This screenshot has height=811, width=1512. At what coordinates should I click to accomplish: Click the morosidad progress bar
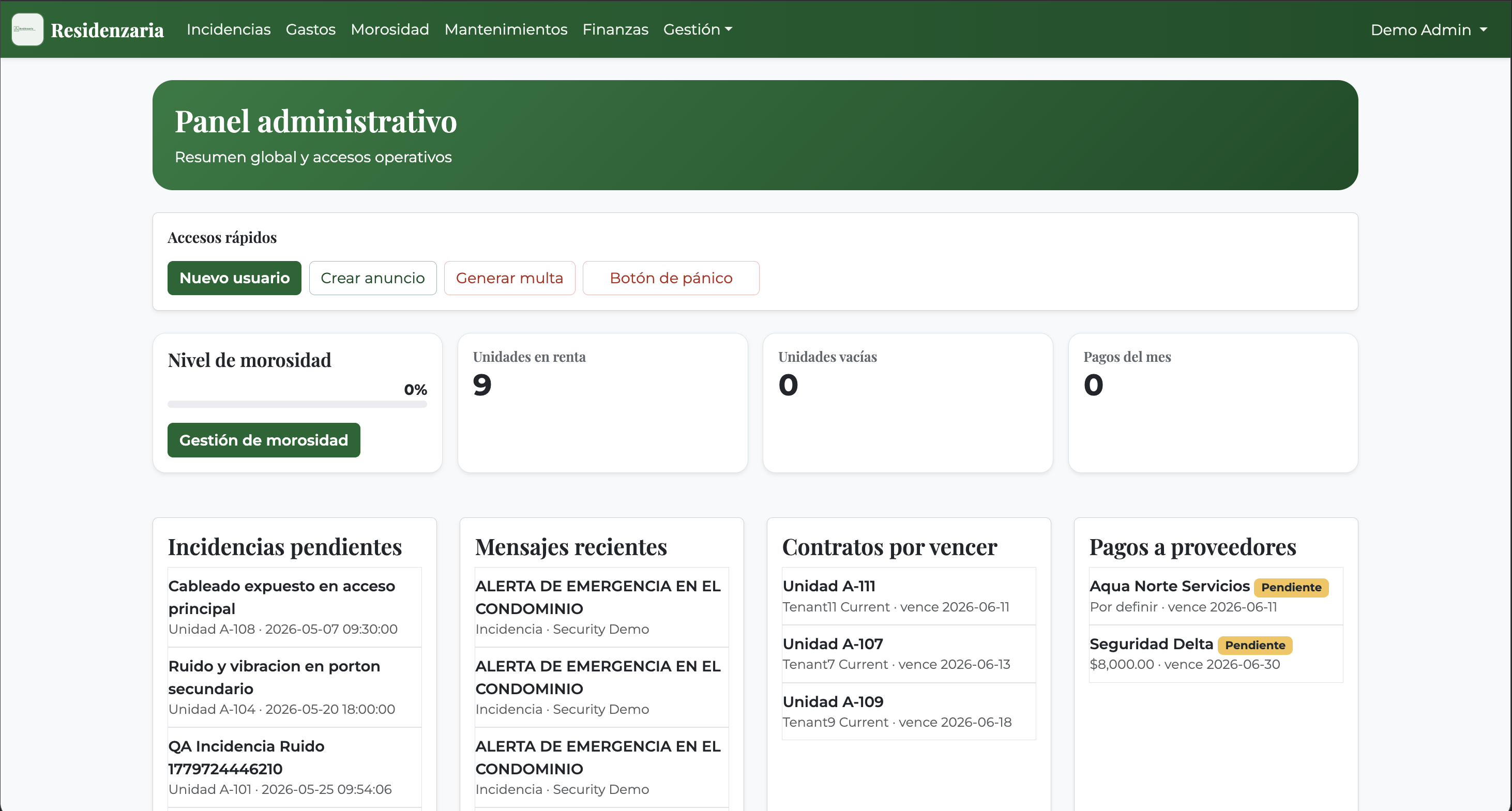297,404
